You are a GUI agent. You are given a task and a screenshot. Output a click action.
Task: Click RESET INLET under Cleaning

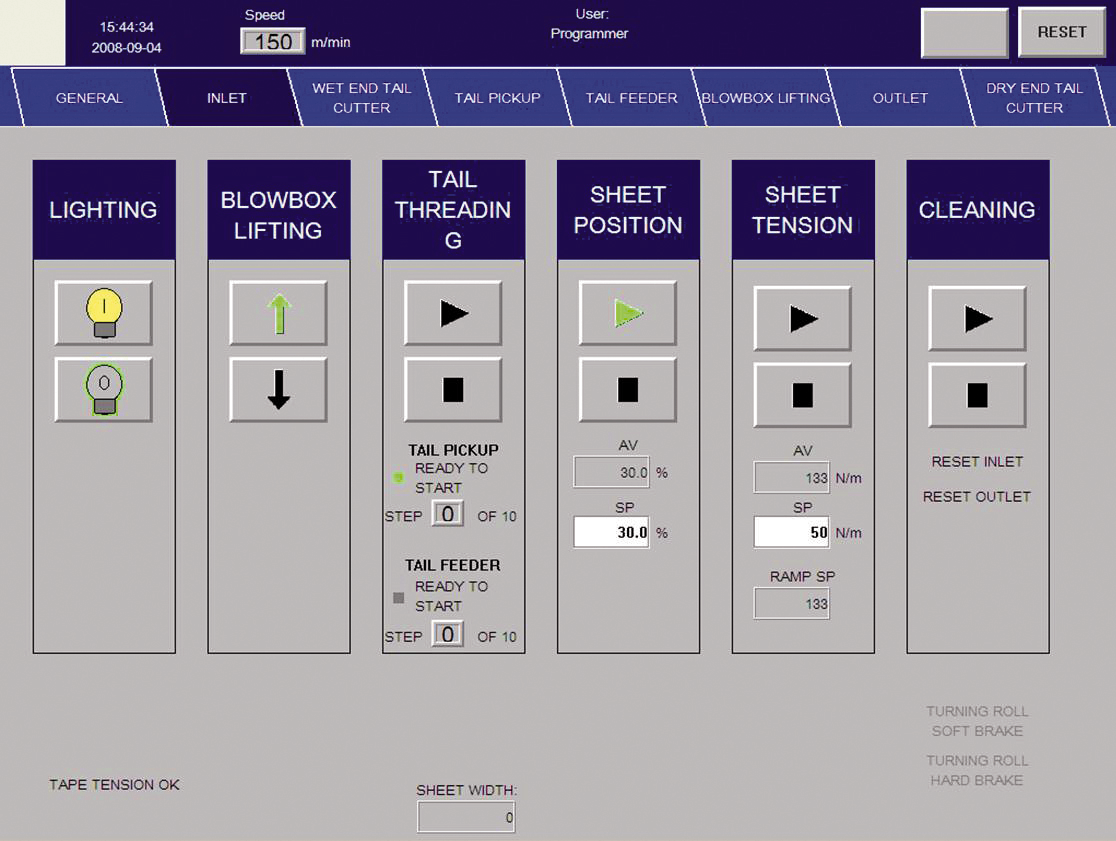tap(977, 462)
